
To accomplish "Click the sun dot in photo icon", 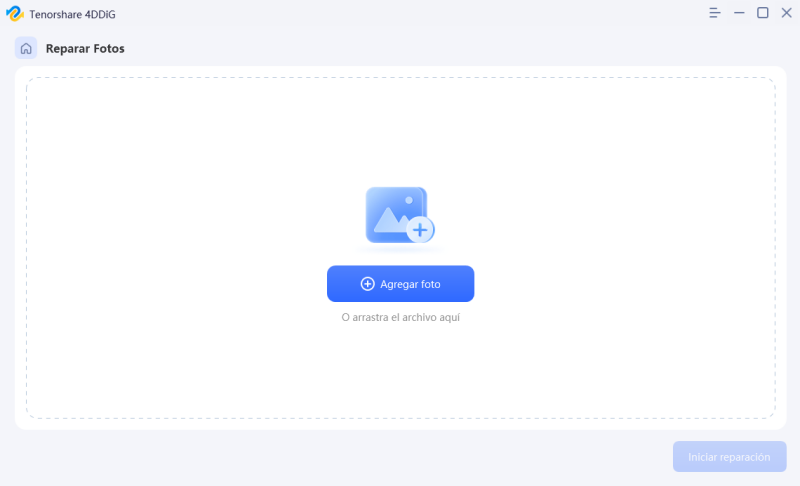I will click(409, 200).
